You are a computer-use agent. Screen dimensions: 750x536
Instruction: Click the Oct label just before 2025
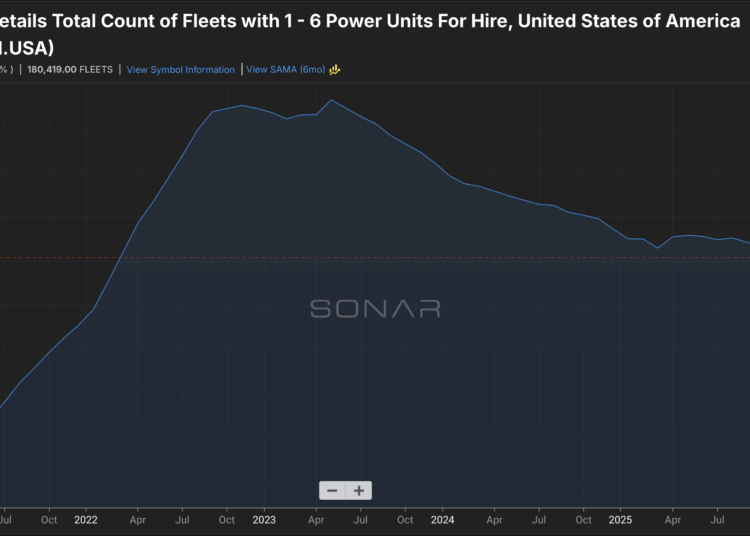(x=584, y=520)
